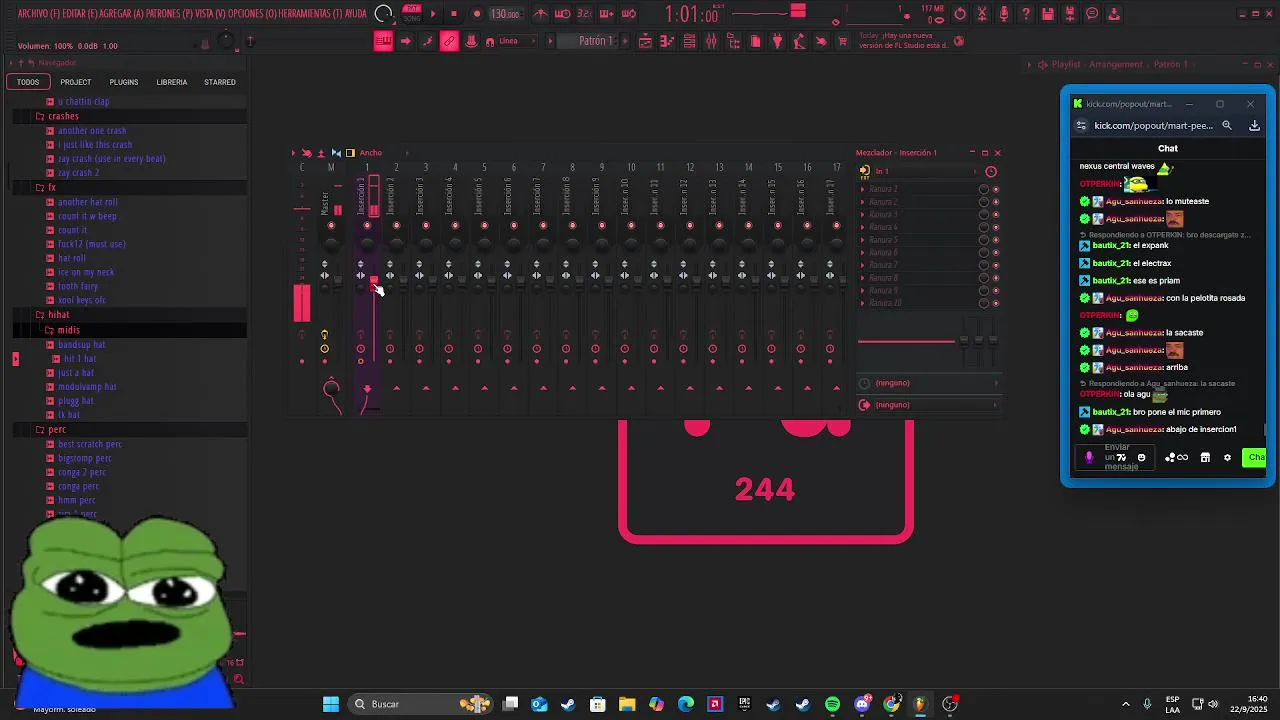
Task: Click the undo history icon in toolbar
Action: (960, 14)
